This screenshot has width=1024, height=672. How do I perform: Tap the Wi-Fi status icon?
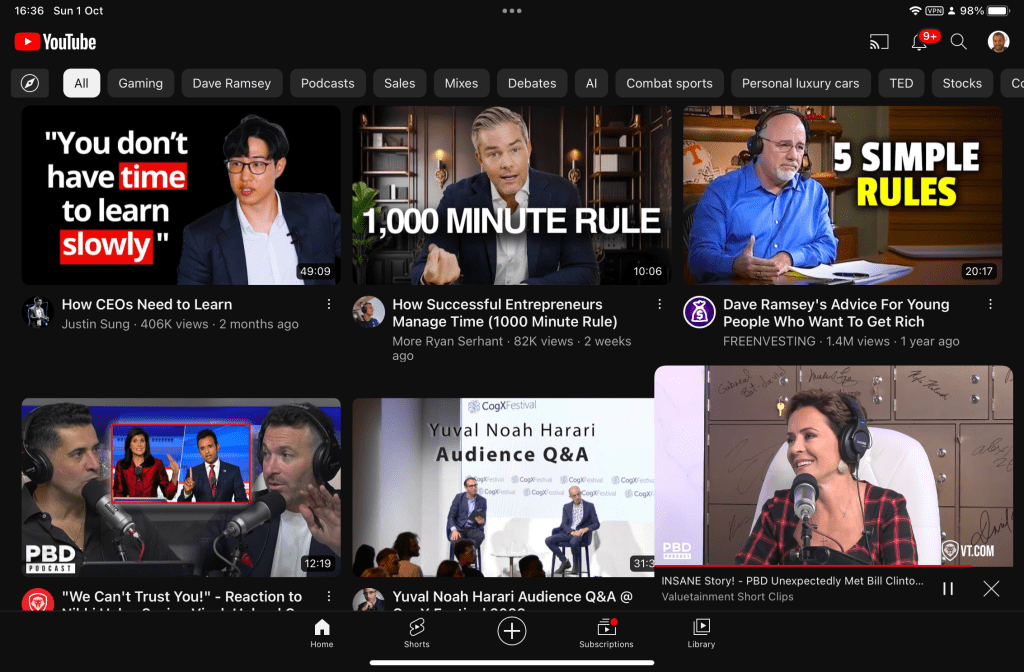pyautogui.click(x=915, y=10)
